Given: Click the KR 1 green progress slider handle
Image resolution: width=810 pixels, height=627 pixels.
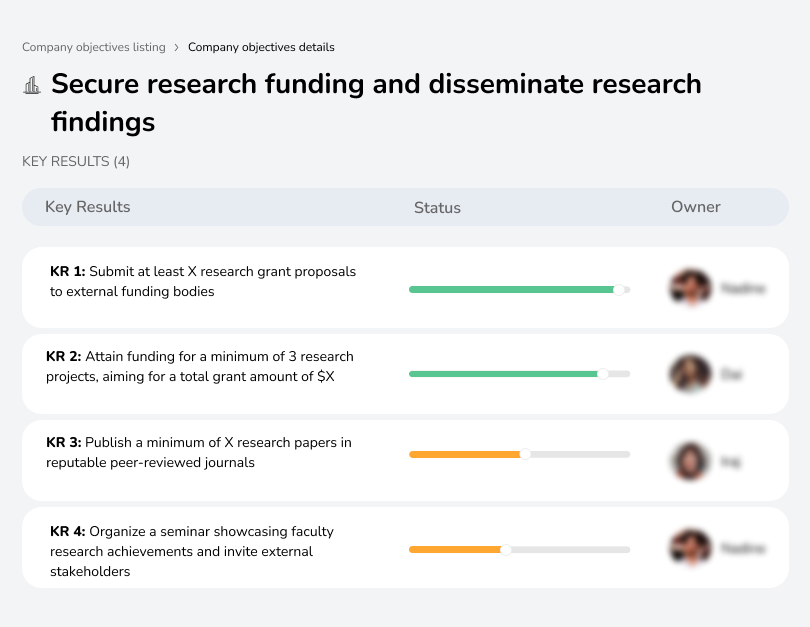Looking at the screenshot, I should (619, 289).
